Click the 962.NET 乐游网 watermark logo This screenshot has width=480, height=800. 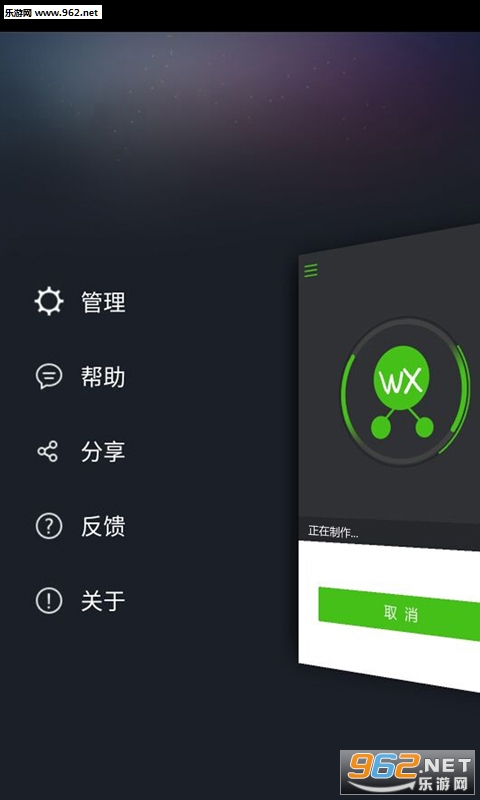[408, 774]
